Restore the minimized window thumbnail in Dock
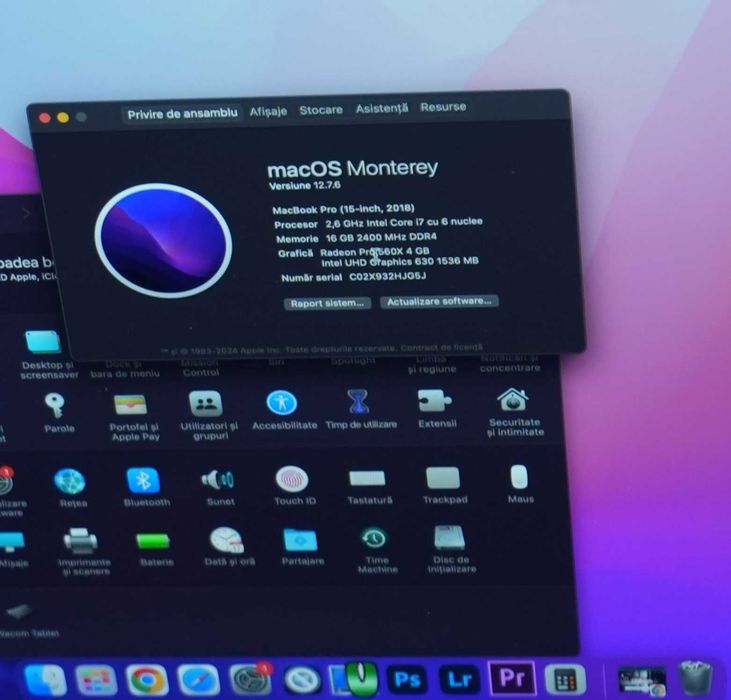Image resolution: width=731 pixels, height=700 pixels. pyautogui.click(x=641, y=680)
